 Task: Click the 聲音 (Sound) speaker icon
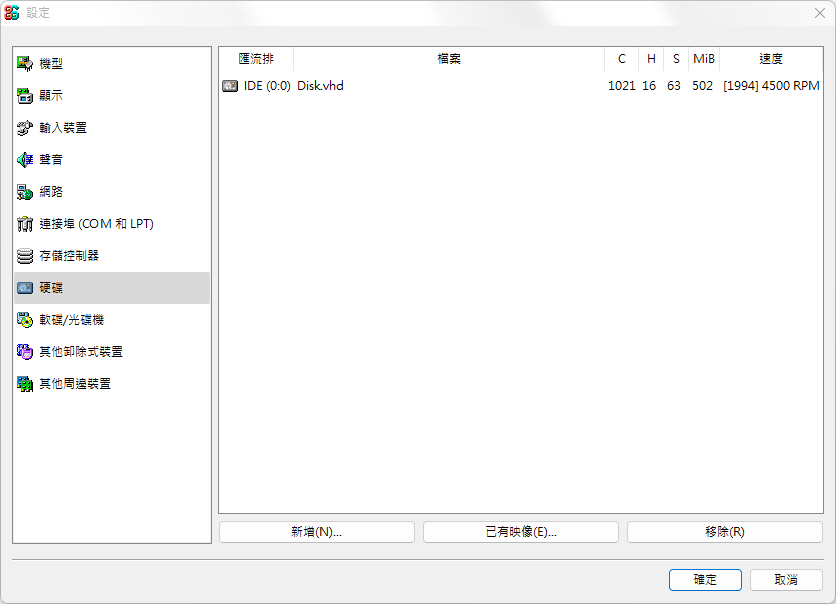25,160
